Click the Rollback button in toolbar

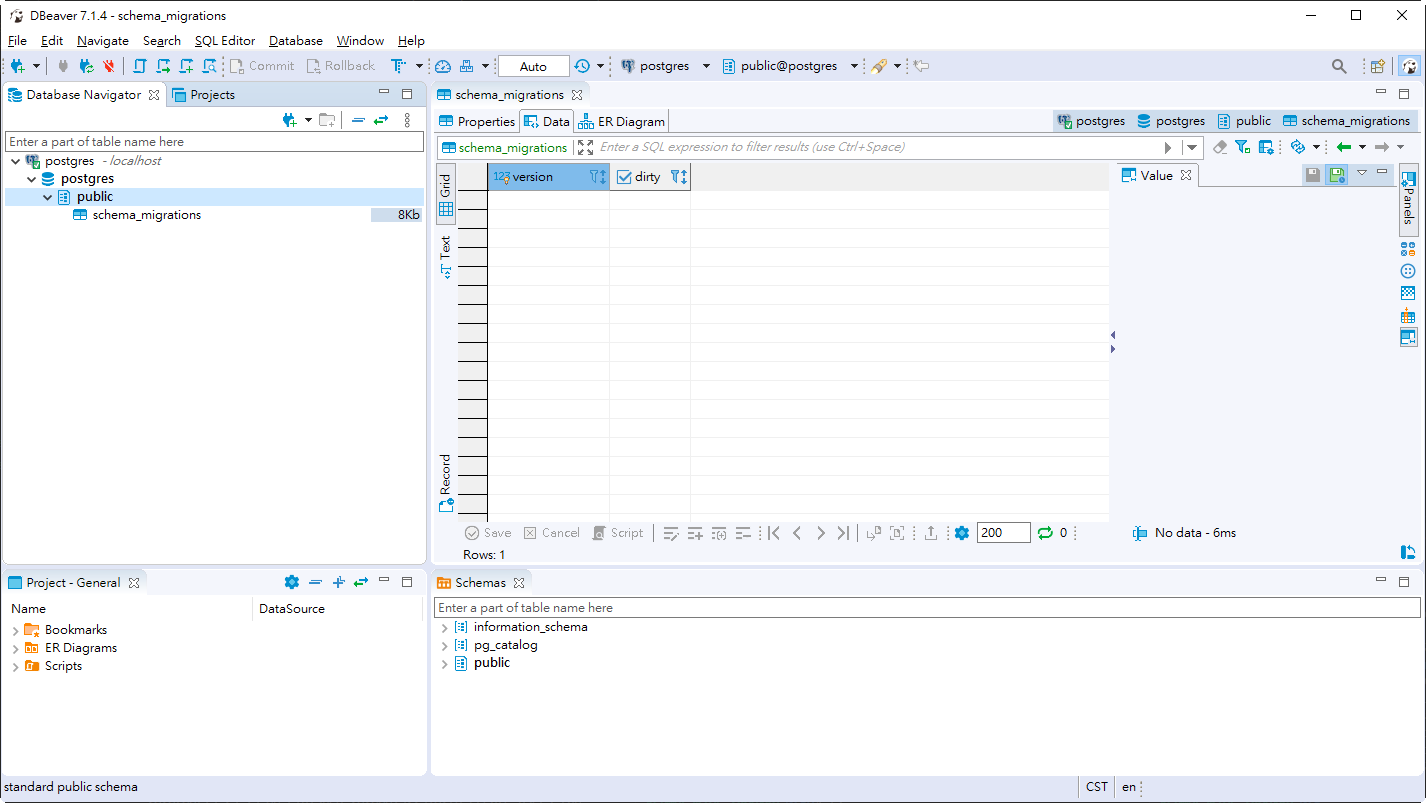tap(341, 66)
